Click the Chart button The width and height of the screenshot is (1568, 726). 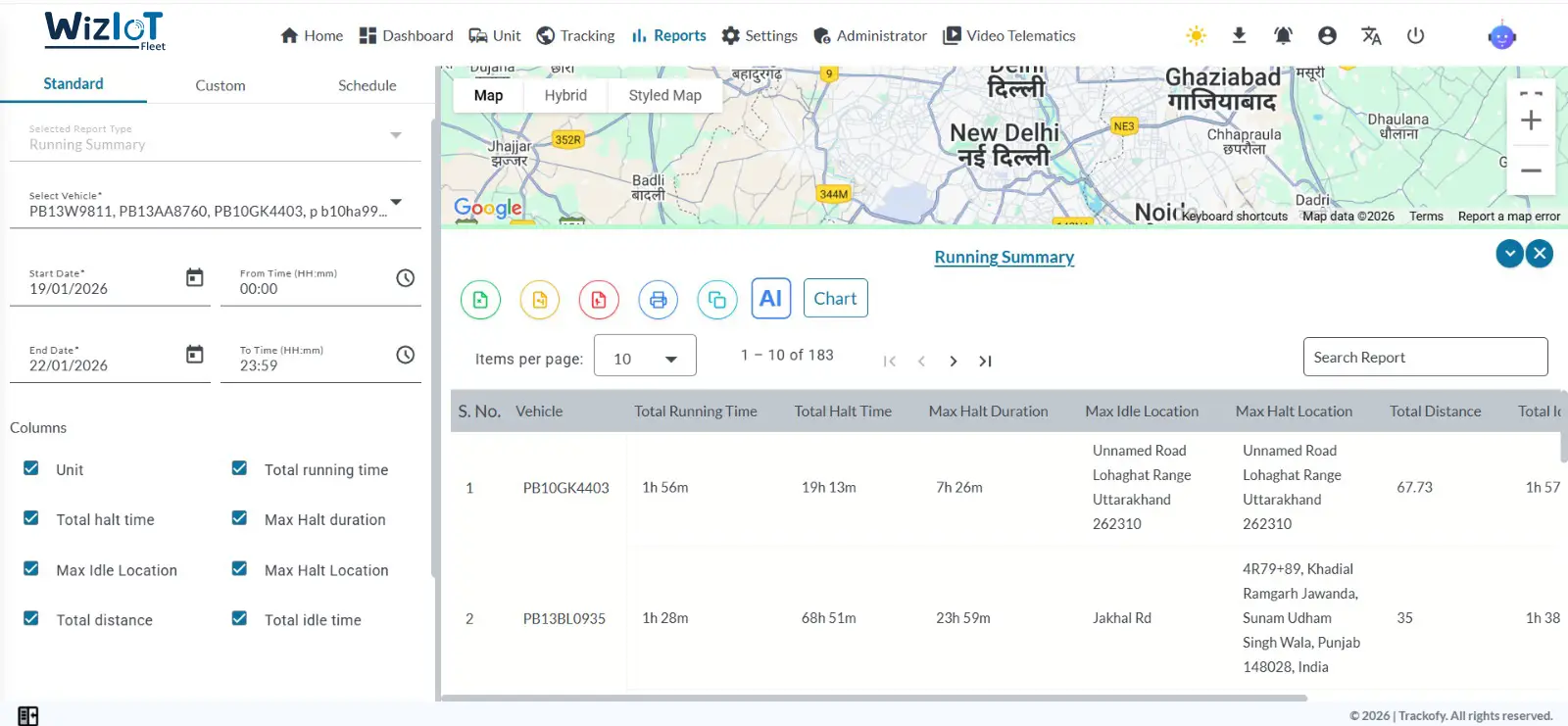click(835, 299)
